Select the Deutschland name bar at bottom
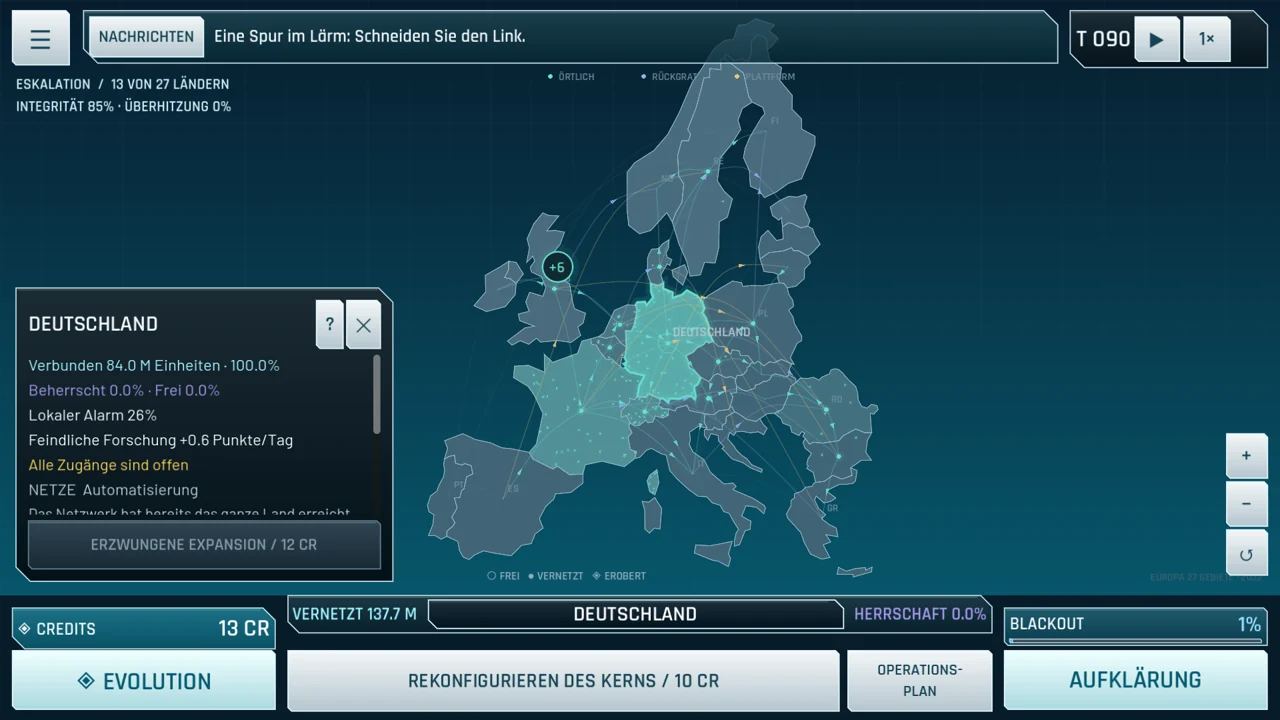Screen dimensions: 1280x720 pos(635,614)
